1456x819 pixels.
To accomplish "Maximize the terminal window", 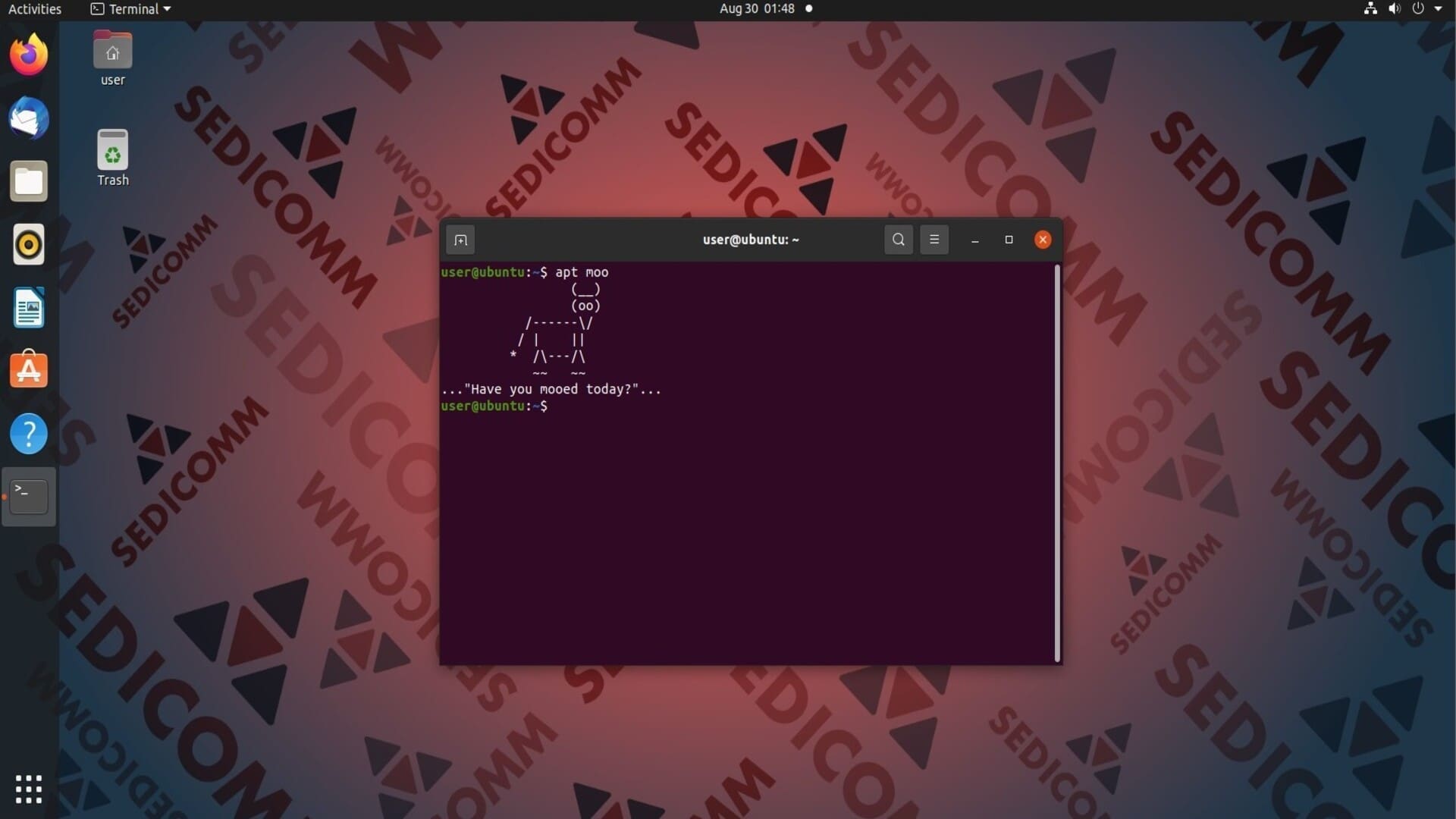I will click(x=1009, y=240).
